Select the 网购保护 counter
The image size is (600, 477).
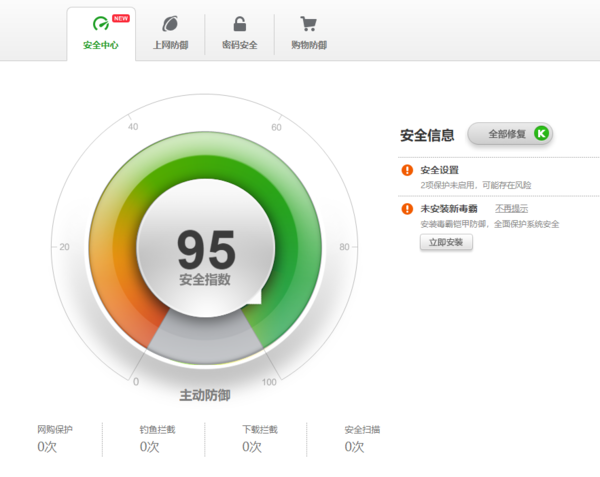tap(55, 438)
